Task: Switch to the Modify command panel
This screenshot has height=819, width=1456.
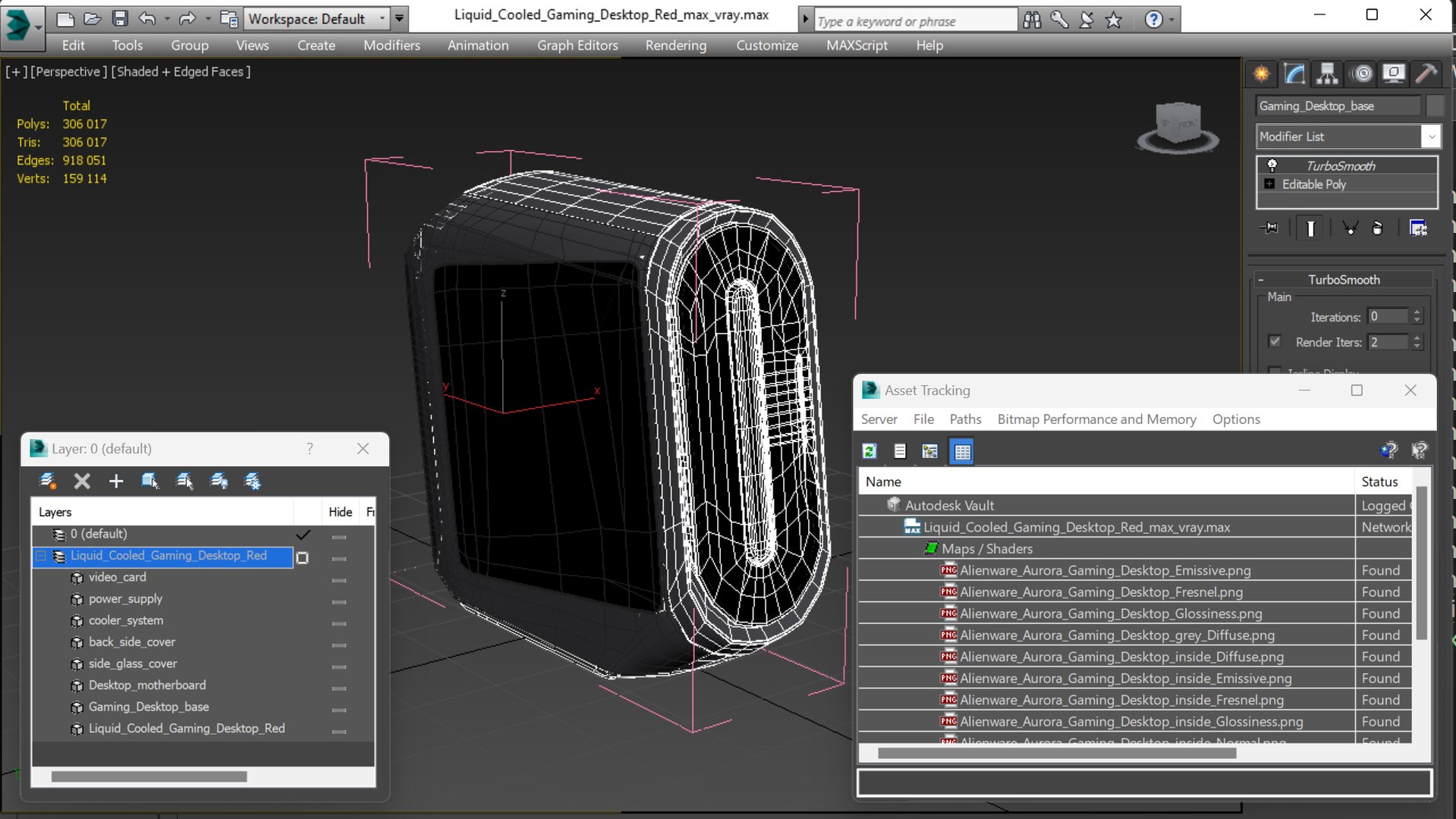Action: point(1294,74)
